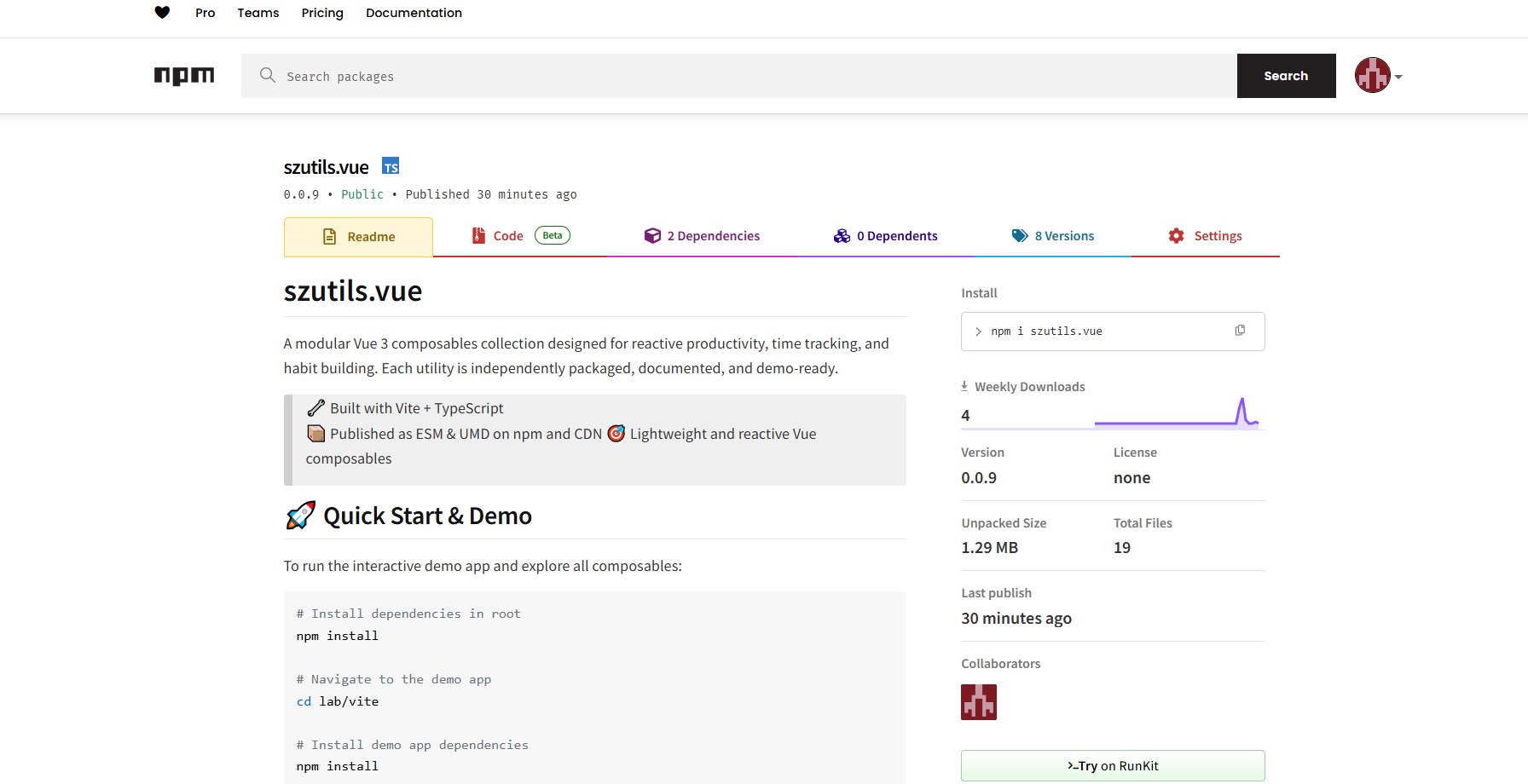Click the rocket emoji by Quick Start

pos(300,516)
